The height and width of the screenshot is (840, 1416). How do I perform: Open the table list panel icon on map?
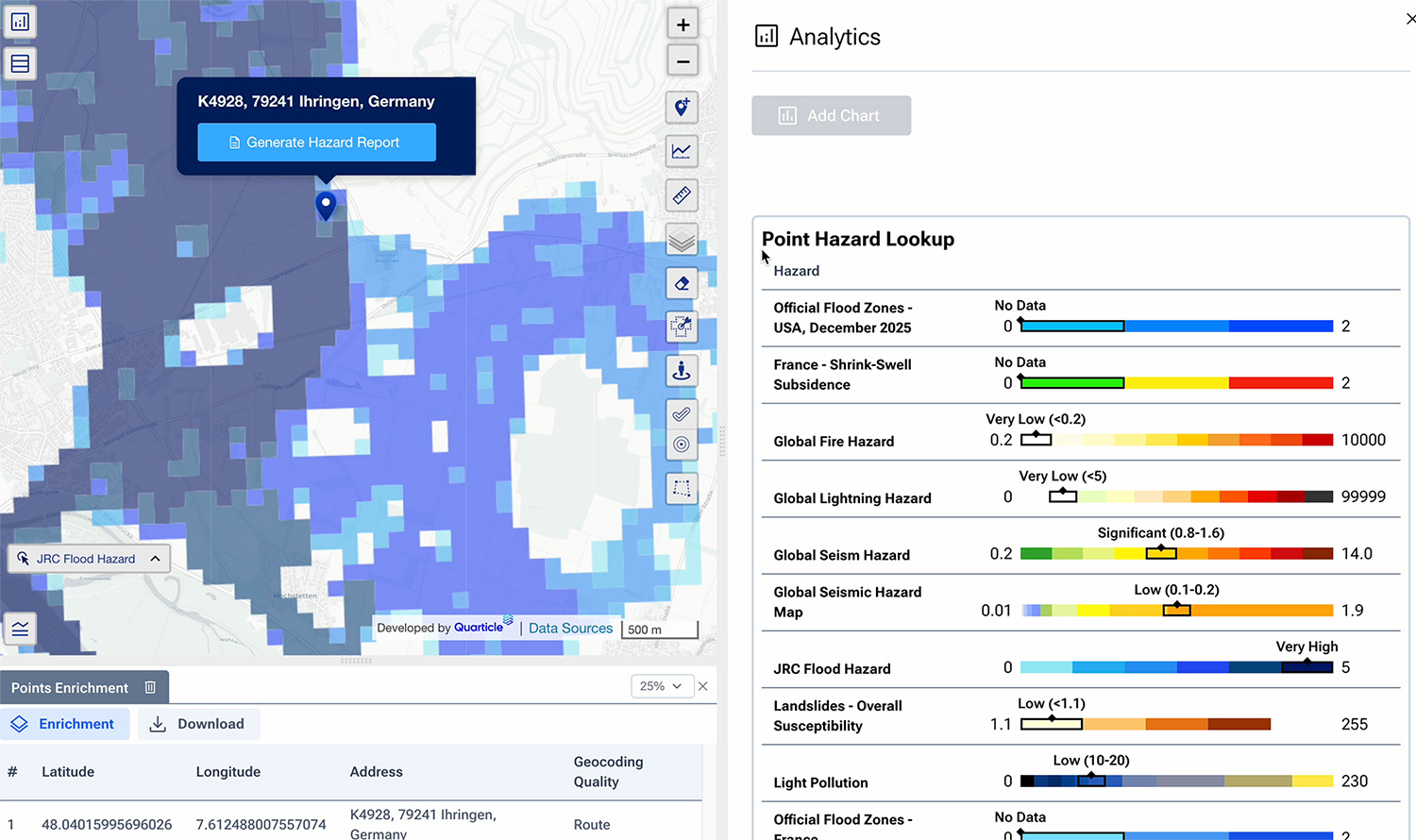(20, 64)
